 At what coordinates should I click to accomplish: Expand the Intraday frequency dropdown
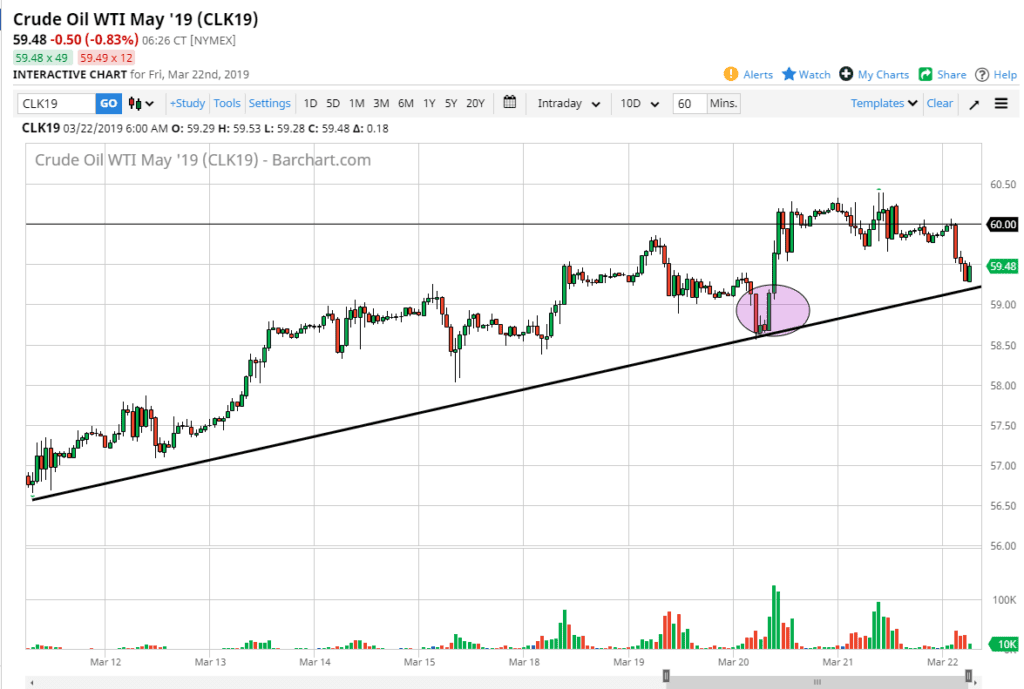click(568, 104)
